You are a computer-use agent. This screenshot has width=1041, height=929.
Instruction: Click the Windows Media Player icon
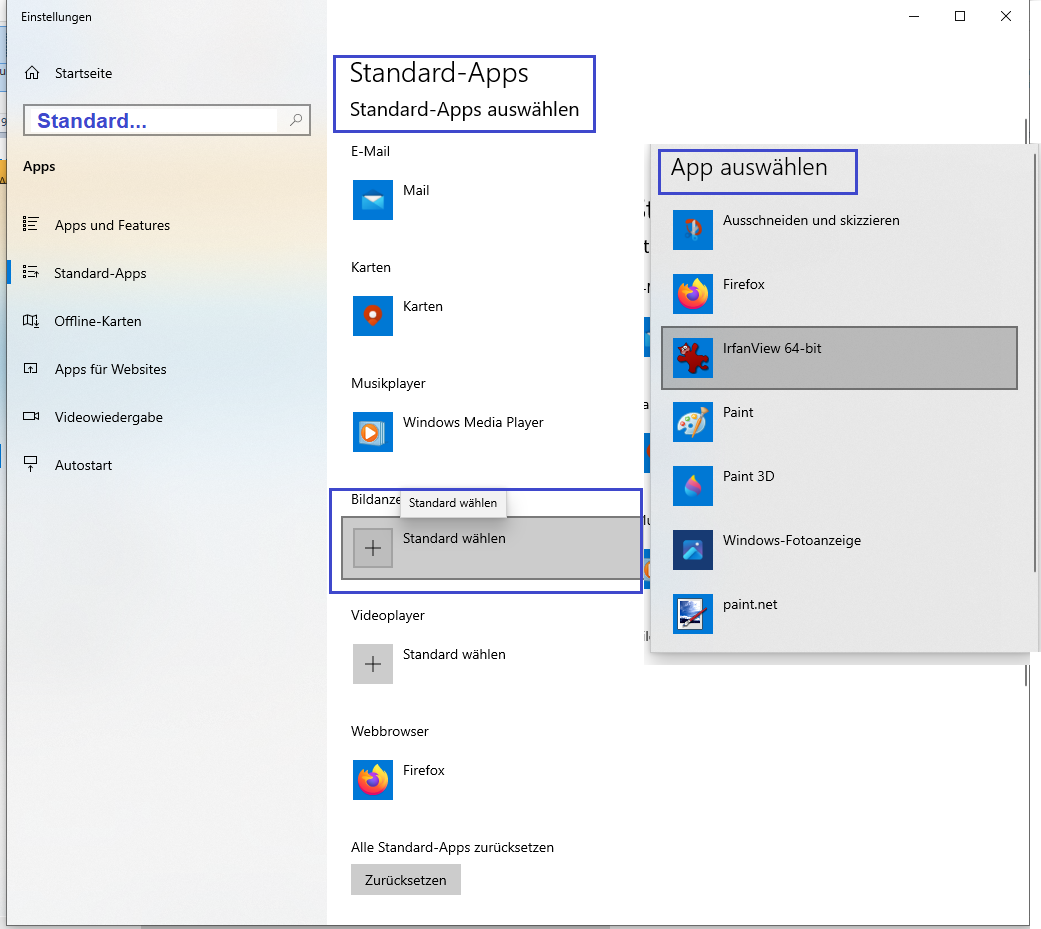[372, 432]
